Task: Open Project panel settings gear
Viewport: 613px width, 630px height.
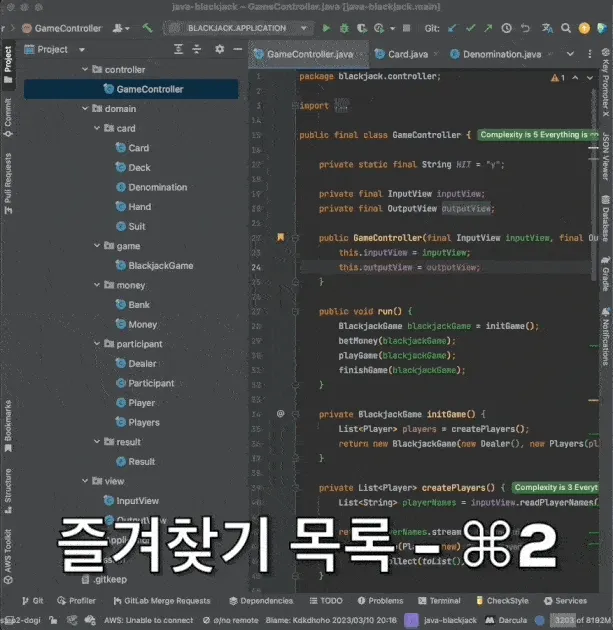Action: coord(219,49)
